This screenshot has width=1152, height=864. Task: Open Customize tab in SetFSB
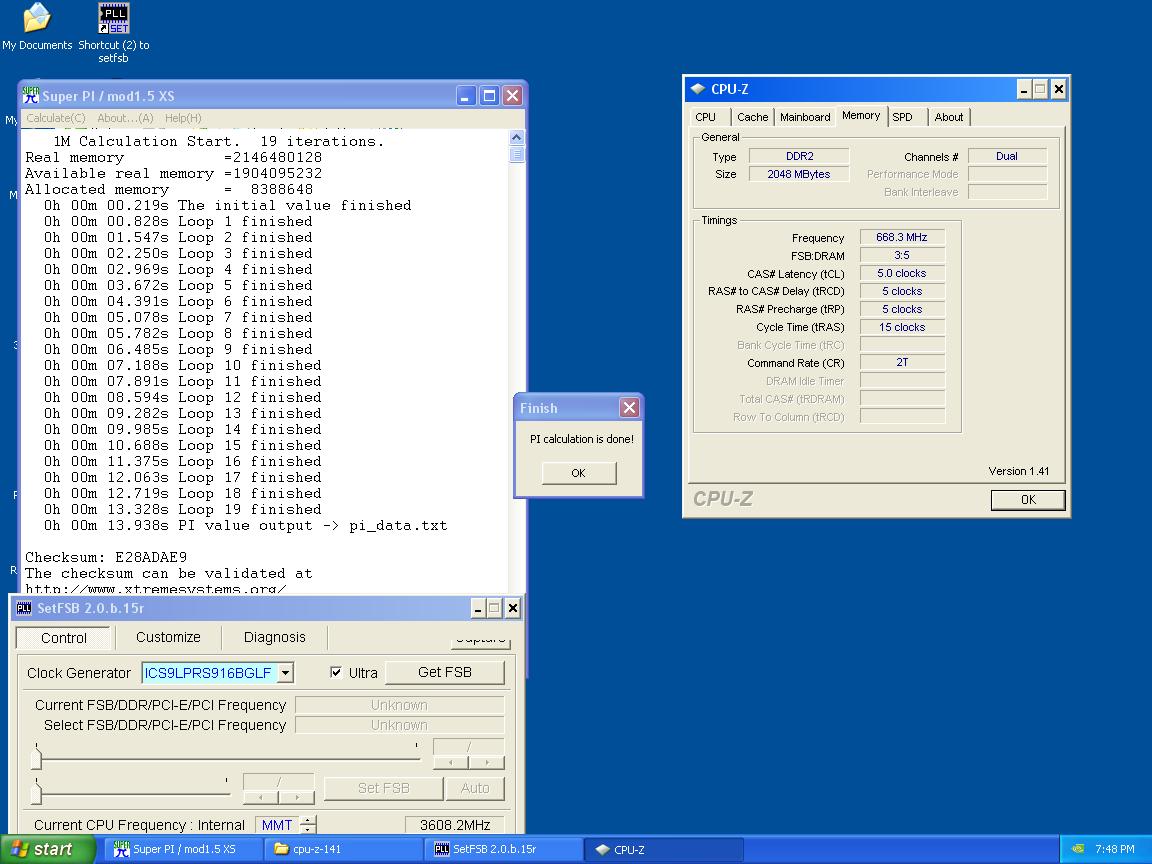(x=168, y=637)
